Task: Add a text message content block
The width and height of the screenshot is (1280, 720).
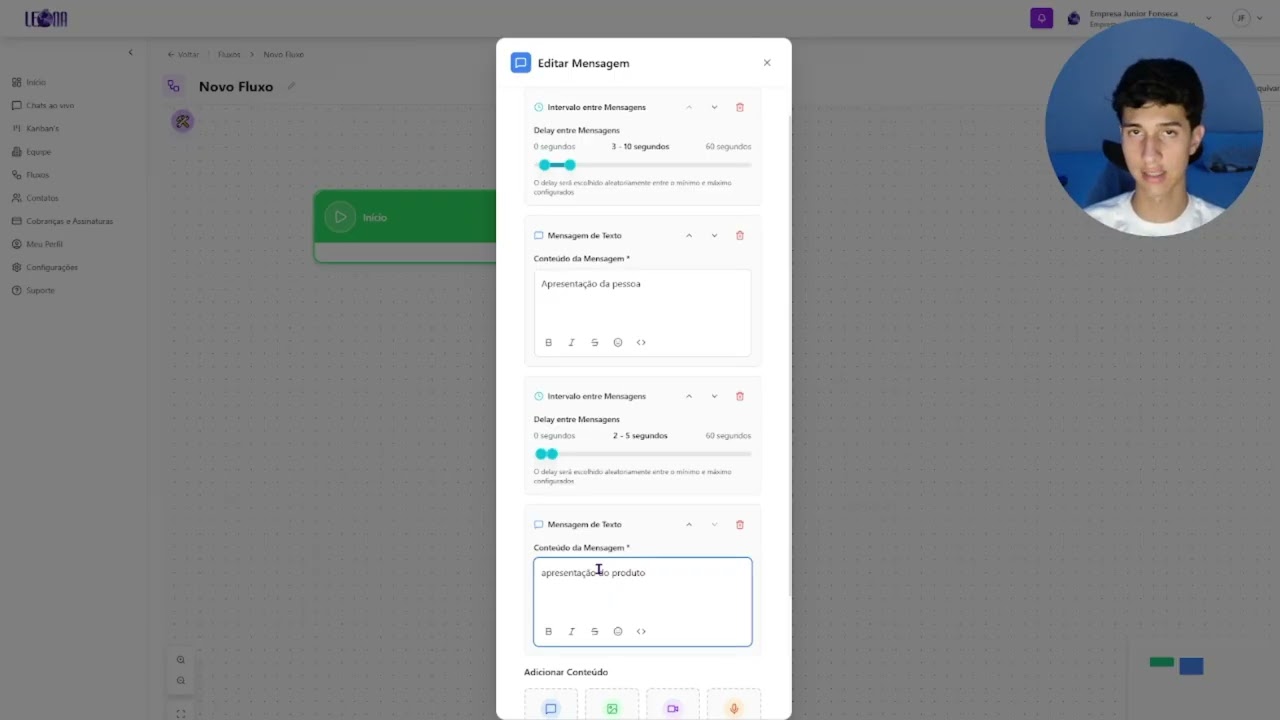Action: tap(550, 705)
